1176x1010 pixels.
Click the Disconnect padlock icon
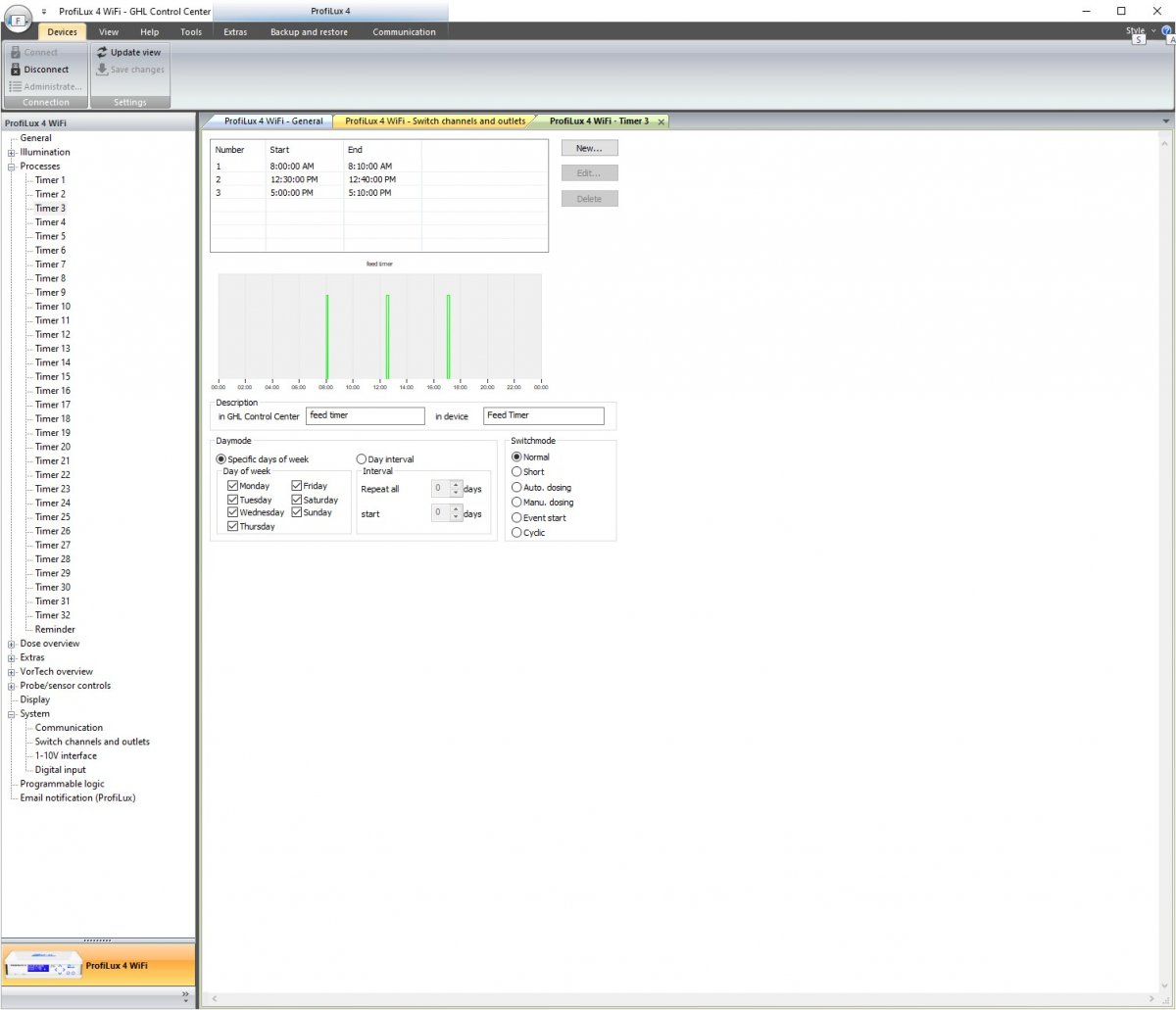[x=16, y=70]
